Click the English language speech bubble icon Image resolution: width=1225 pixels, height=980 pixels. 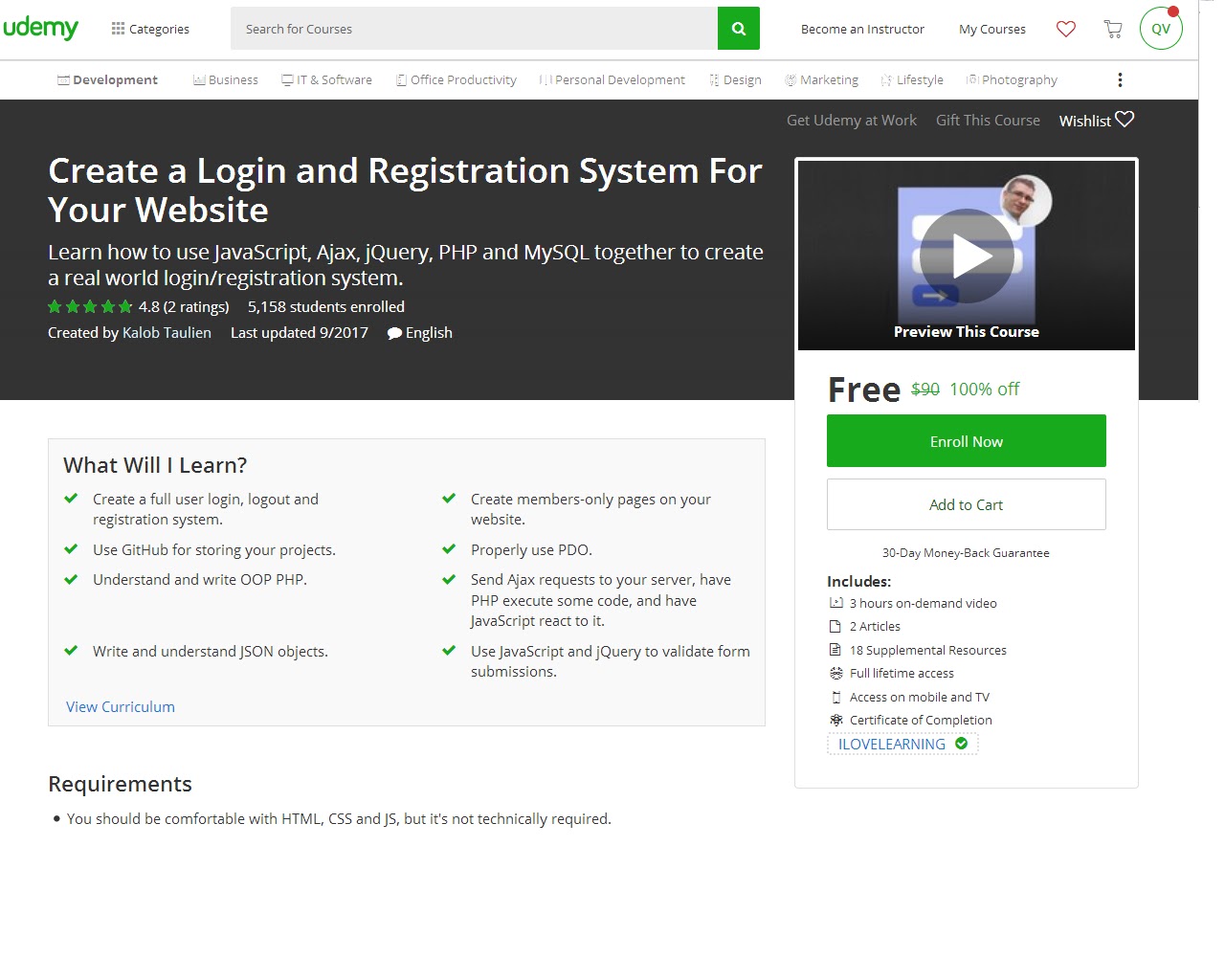click(x=394, y=333)
